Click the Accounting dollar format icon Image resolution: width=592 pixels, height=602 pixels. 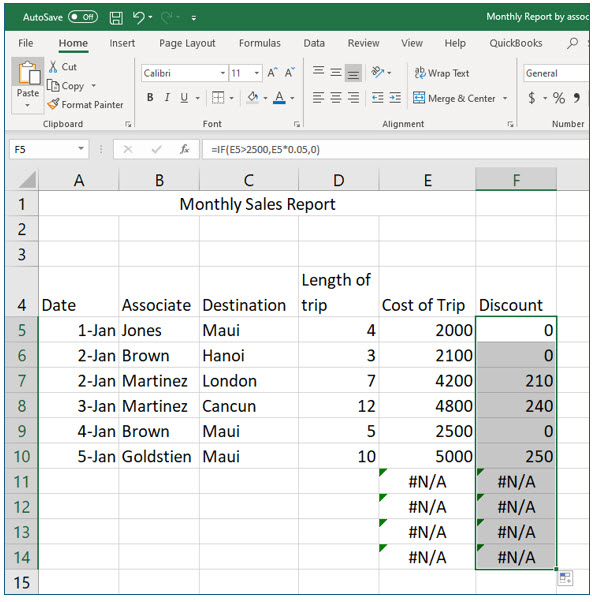pyautogui.click(x=532, y=98)
